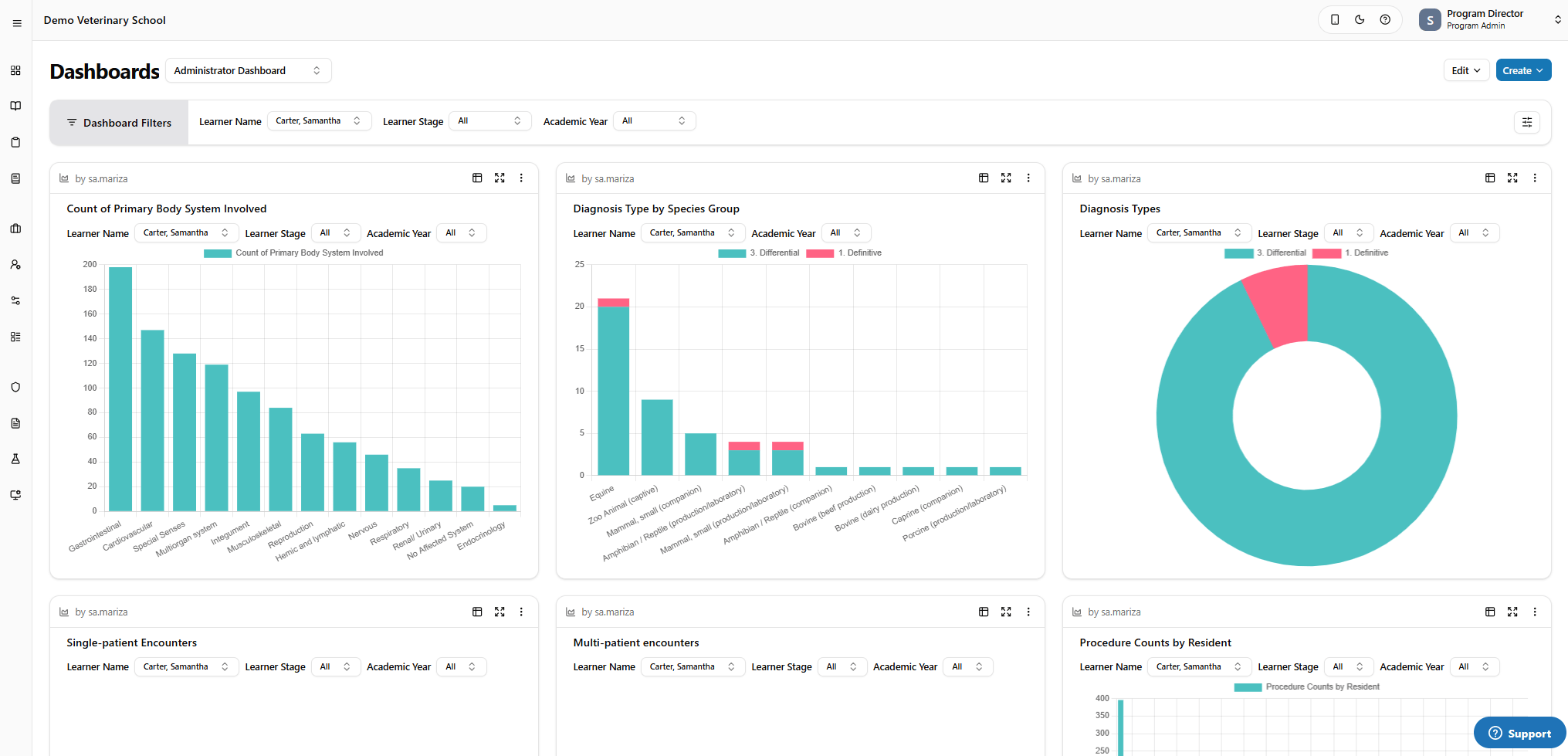Screen dimensions: 1568x756
Task: Click the Support button
Action: pos(1519,734)
